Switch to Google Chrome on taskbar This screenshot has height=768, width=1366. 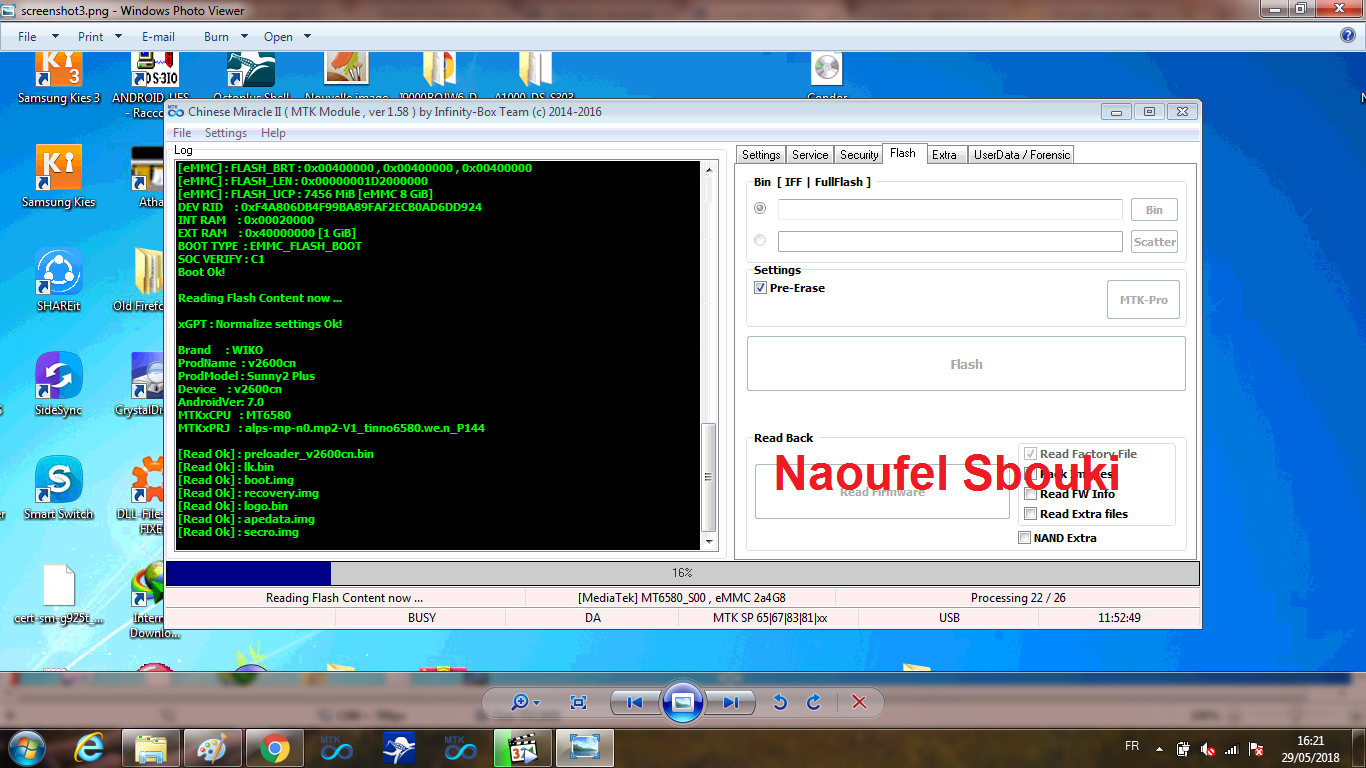point(275,748)
